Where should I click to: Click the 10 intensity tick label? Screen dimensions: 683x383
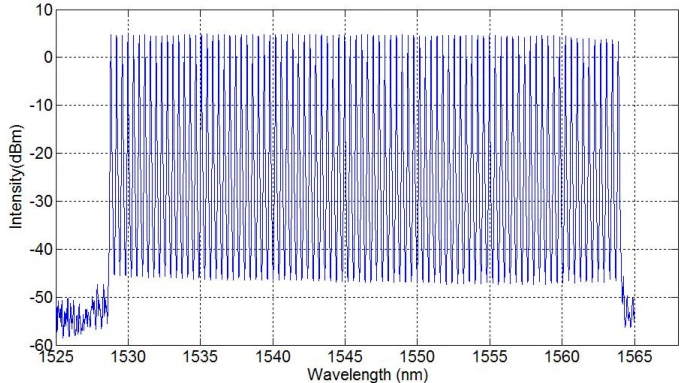point(44,10)
